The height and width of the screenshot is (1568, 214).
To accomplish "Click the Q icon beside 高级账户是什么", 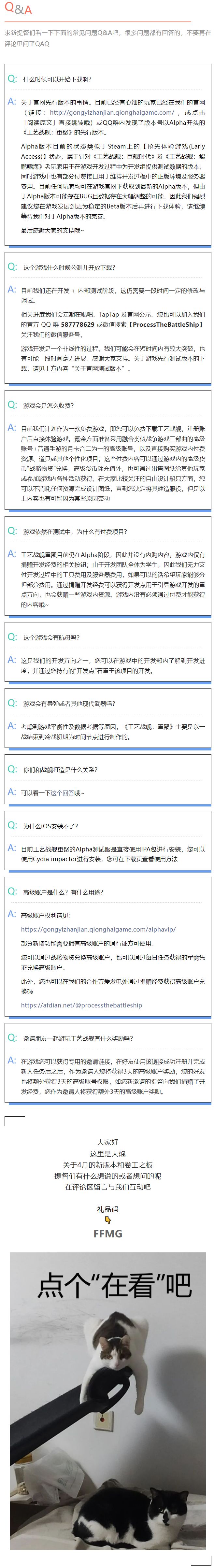I will [x=12, y=892].
